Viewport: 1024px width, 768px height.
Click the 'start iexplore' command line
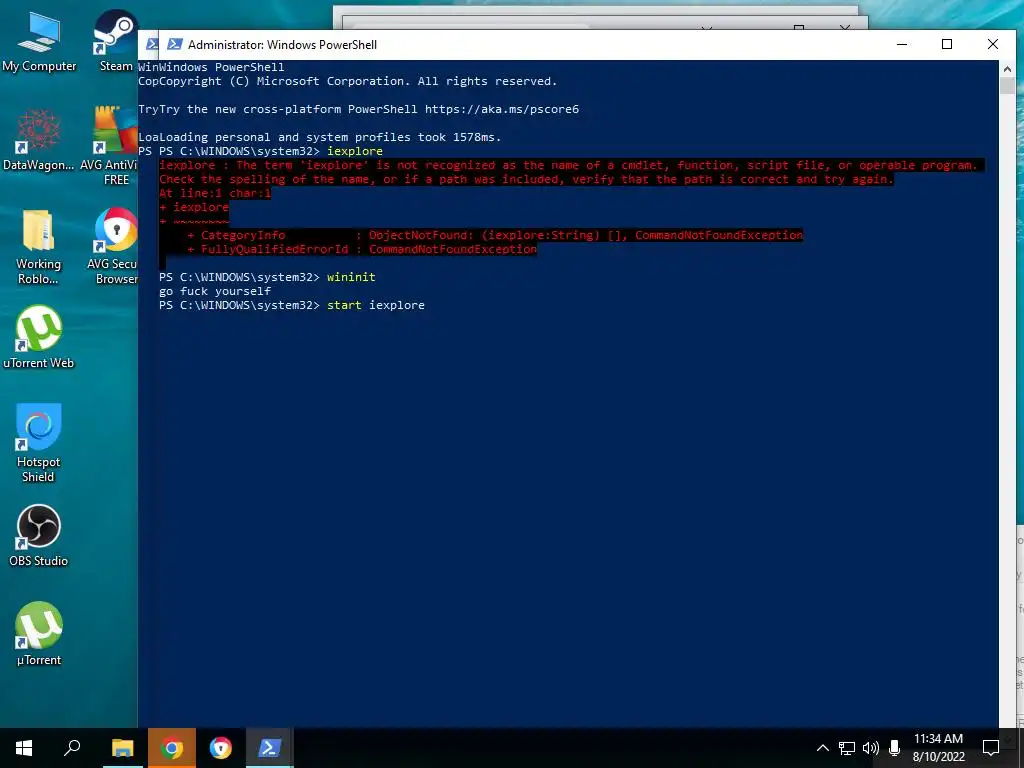(292, 305)
